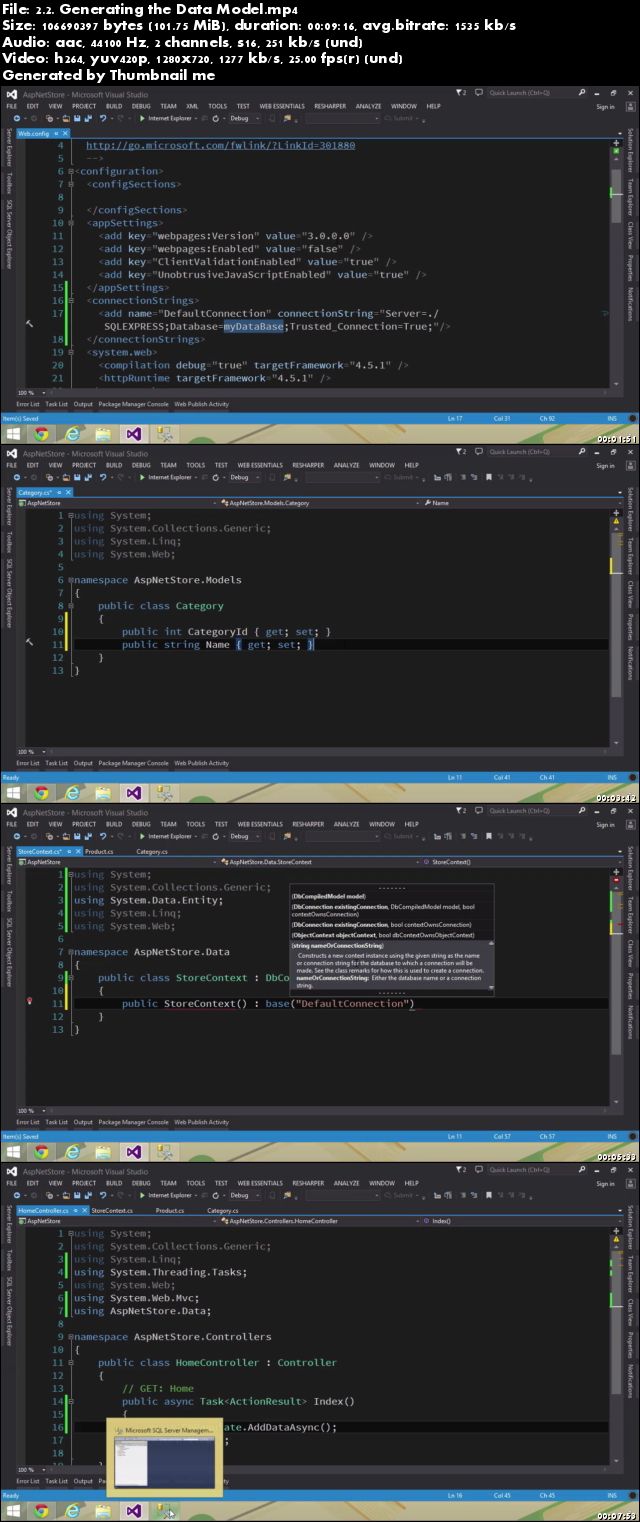Click the go.microsoft.com fwlink URL in Web.config
640x1522 pixels.
coord(220,145)
